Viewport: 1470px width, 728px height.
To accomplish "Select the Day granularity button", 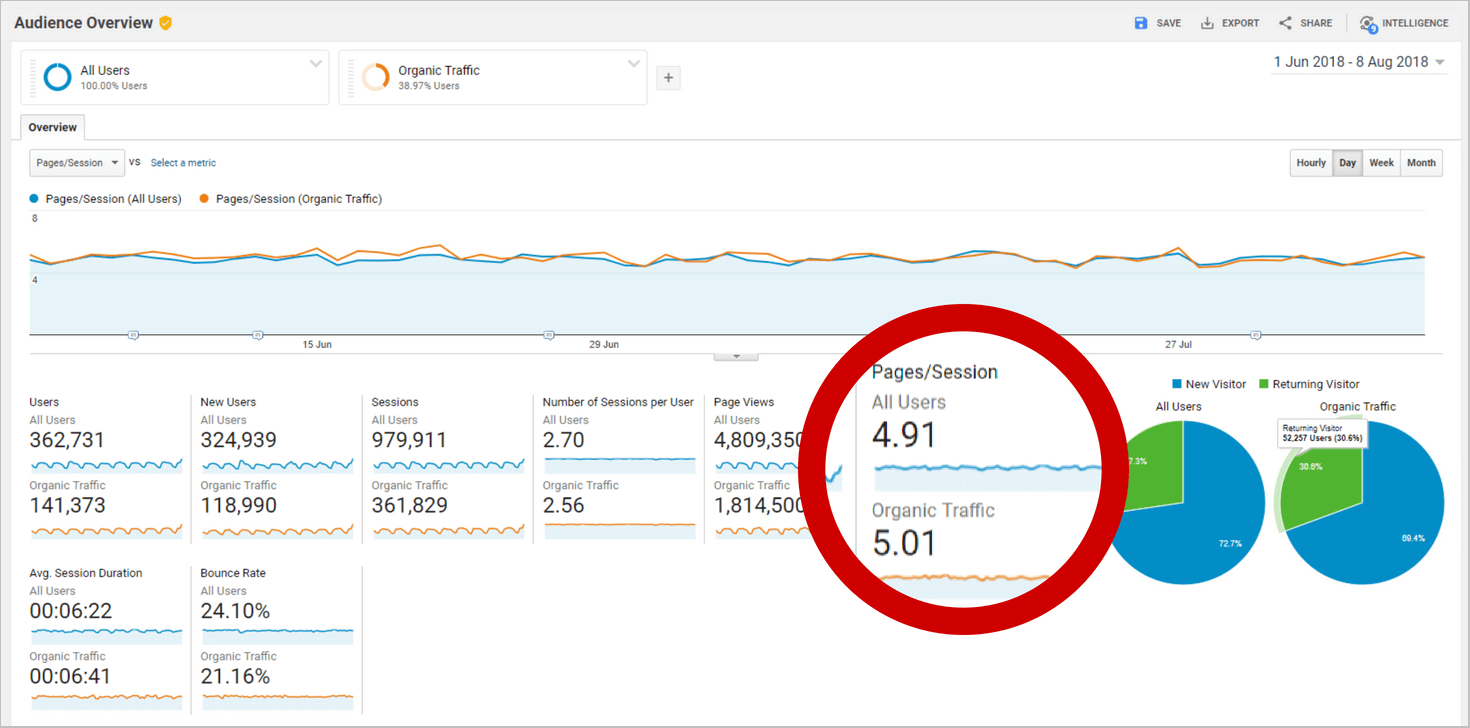I will (x=1348, y=163).
